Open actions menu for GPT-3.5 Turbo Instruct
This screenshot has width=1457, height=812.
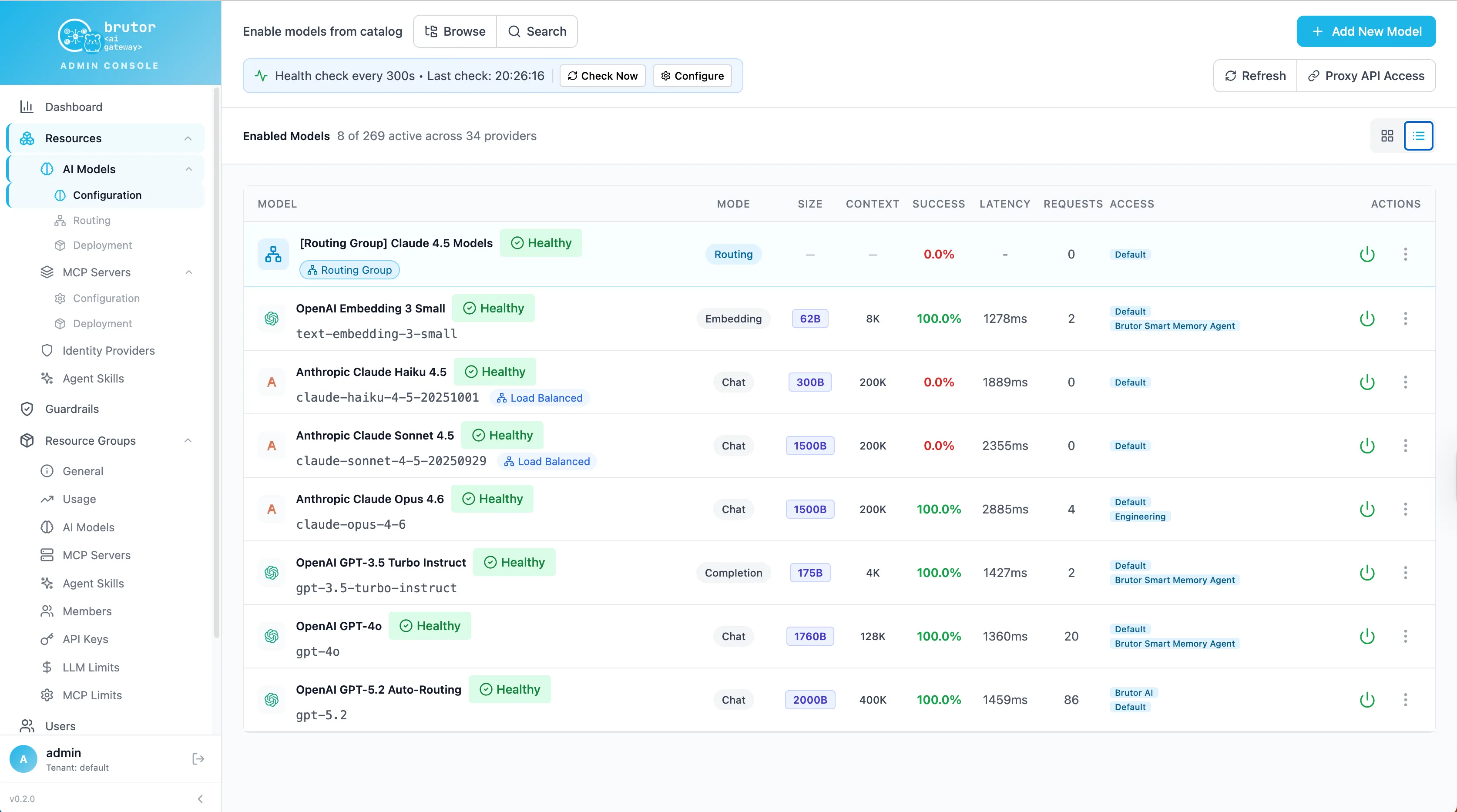click(1405, 573)
